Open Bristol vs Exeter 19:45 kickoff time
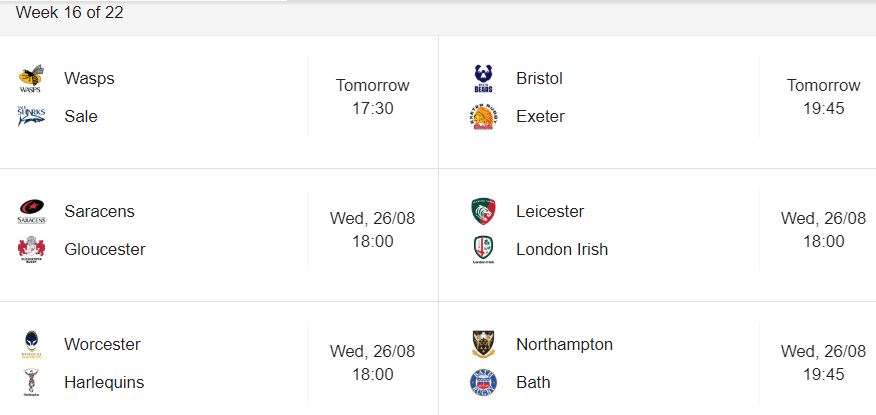 click(823, 108)
